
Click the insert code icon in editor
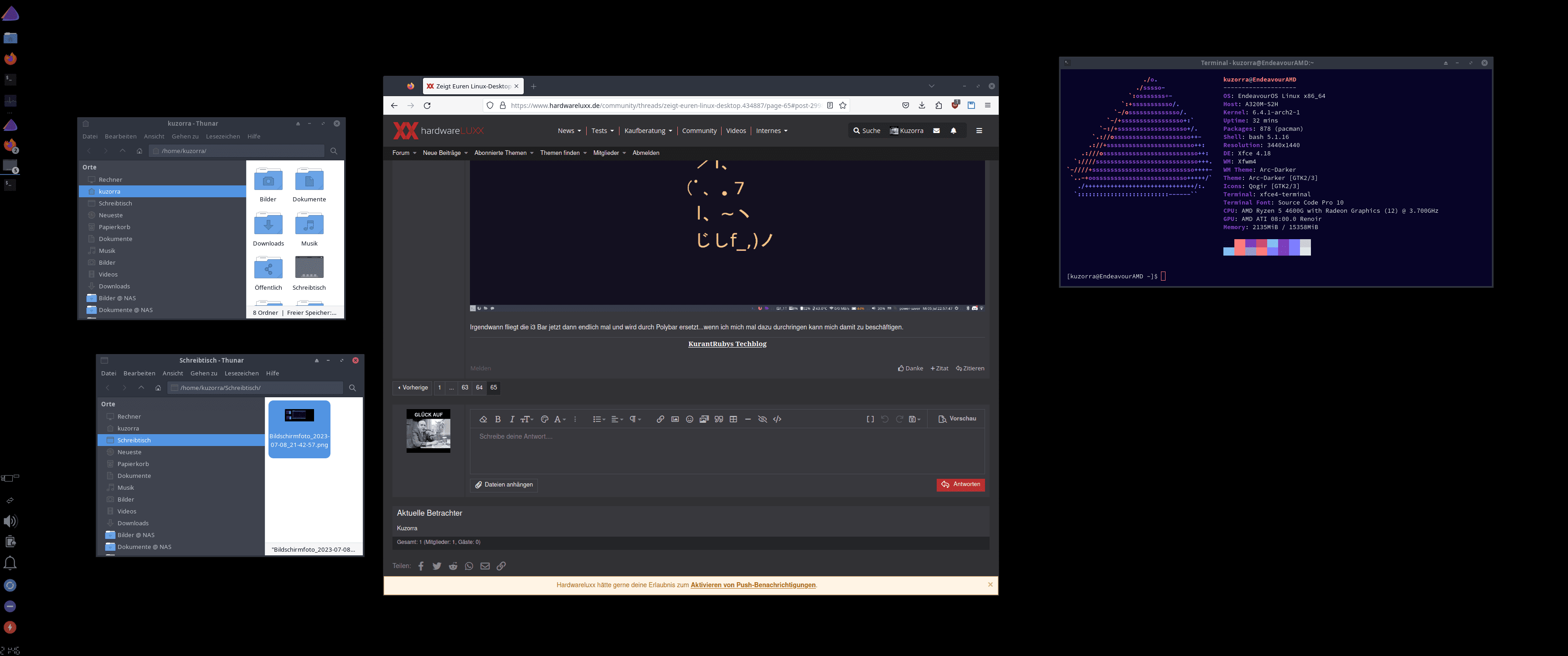(x=777, y=419)
